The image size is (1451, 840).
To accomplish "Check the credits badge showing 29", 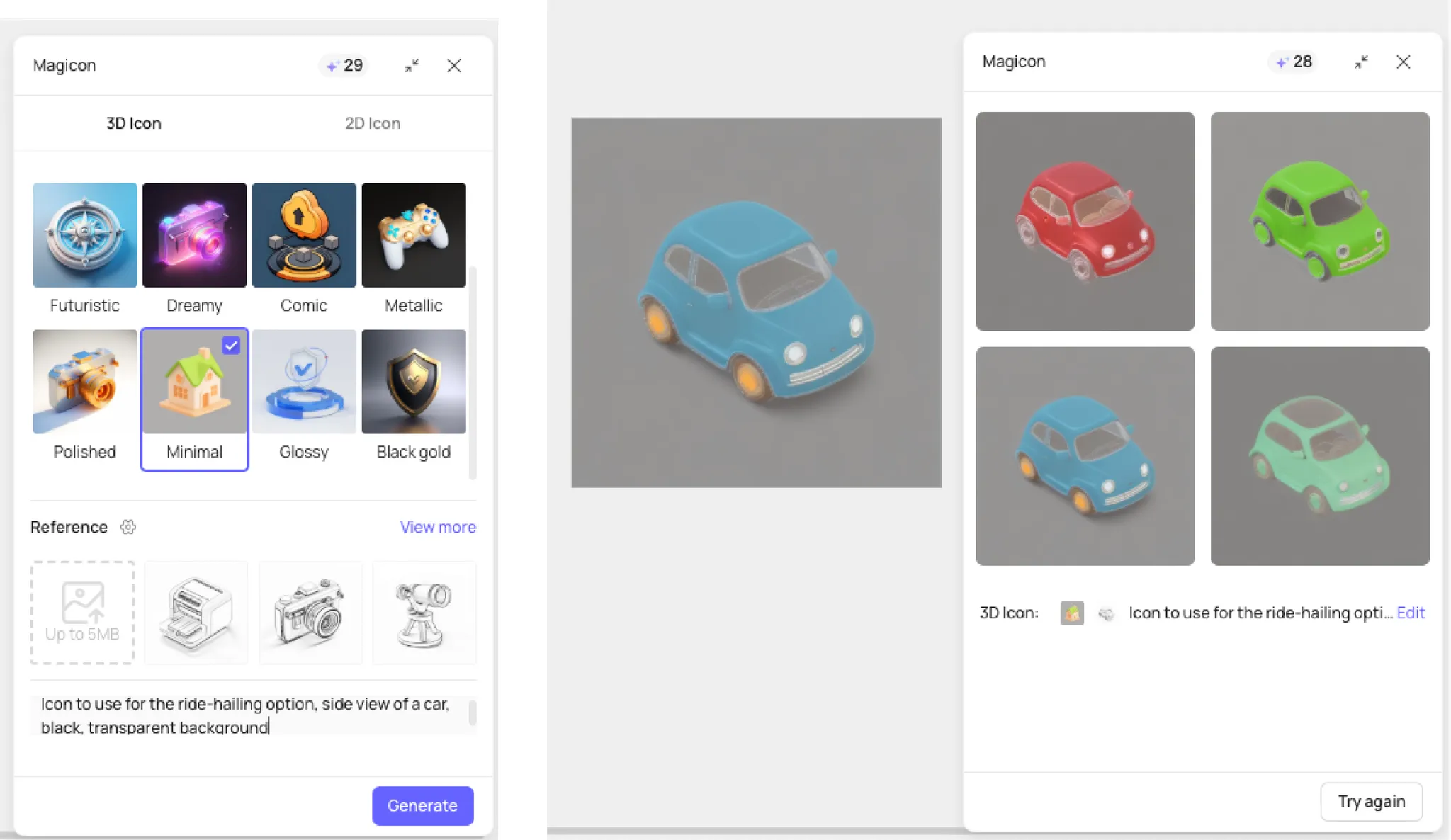I will [x=344, y=66].
